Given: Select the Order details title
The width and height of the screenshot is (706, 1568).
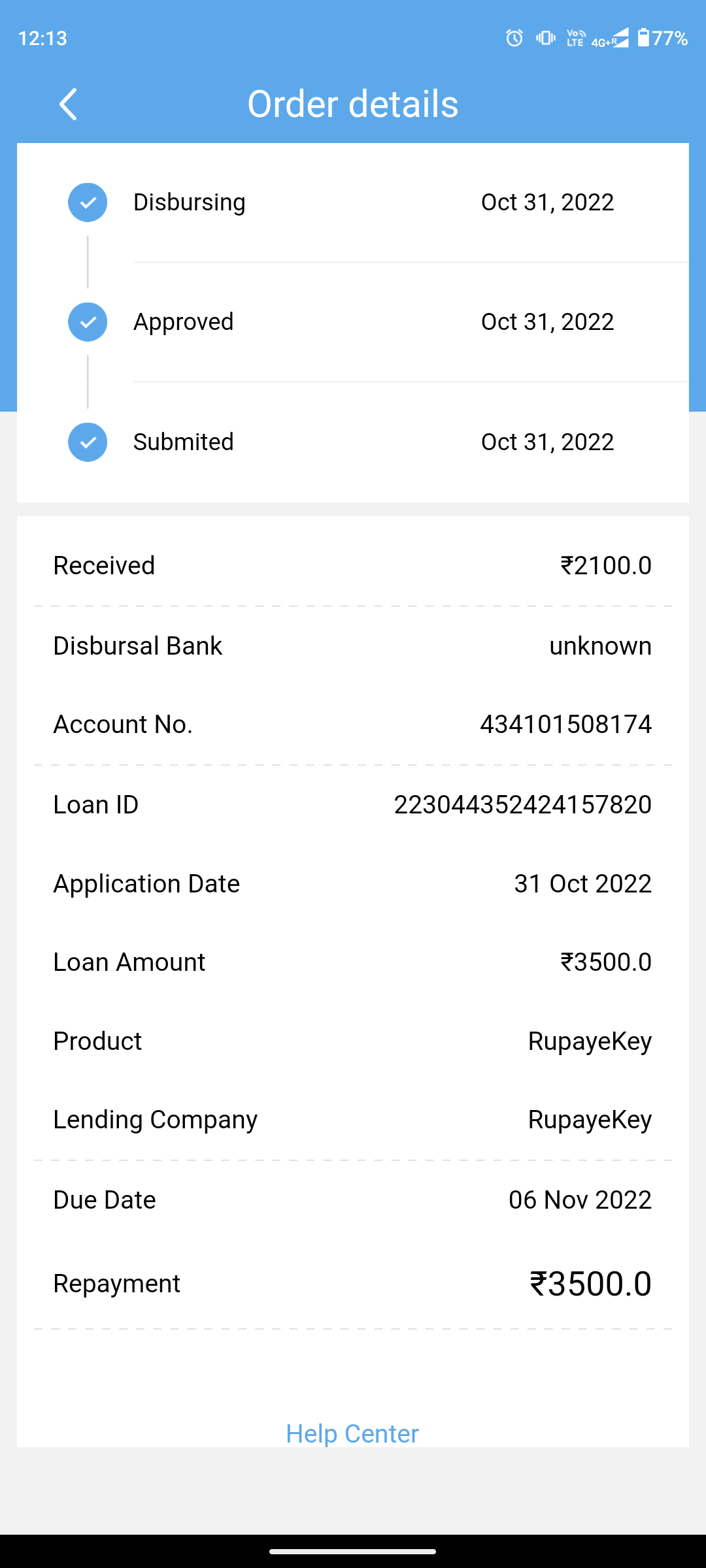Looking at the screenshot, I should (x=353, y=105).
